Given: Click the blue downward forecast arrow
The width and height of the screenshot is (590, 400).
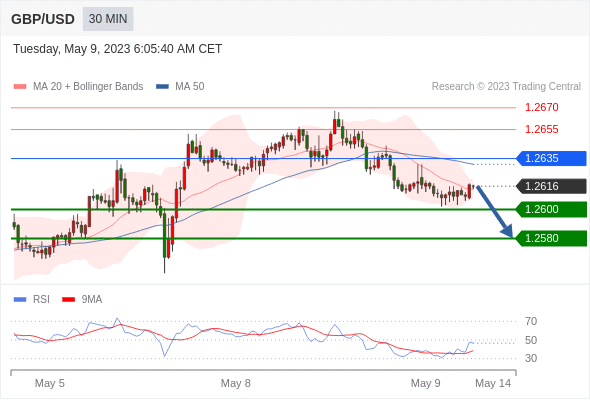Looking at the screenshot, I should coord(494,212).
